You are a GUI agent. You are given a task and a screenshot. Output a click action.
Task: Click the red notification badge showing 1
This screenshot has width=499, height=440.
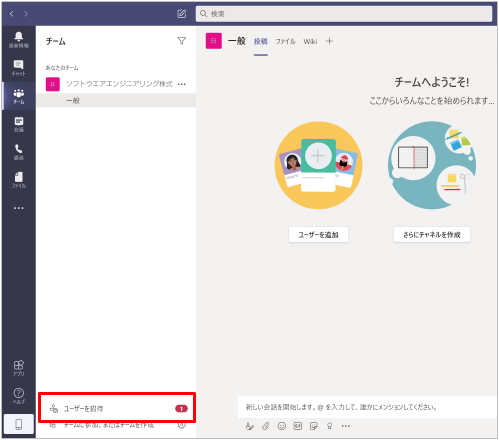[181, 409]
